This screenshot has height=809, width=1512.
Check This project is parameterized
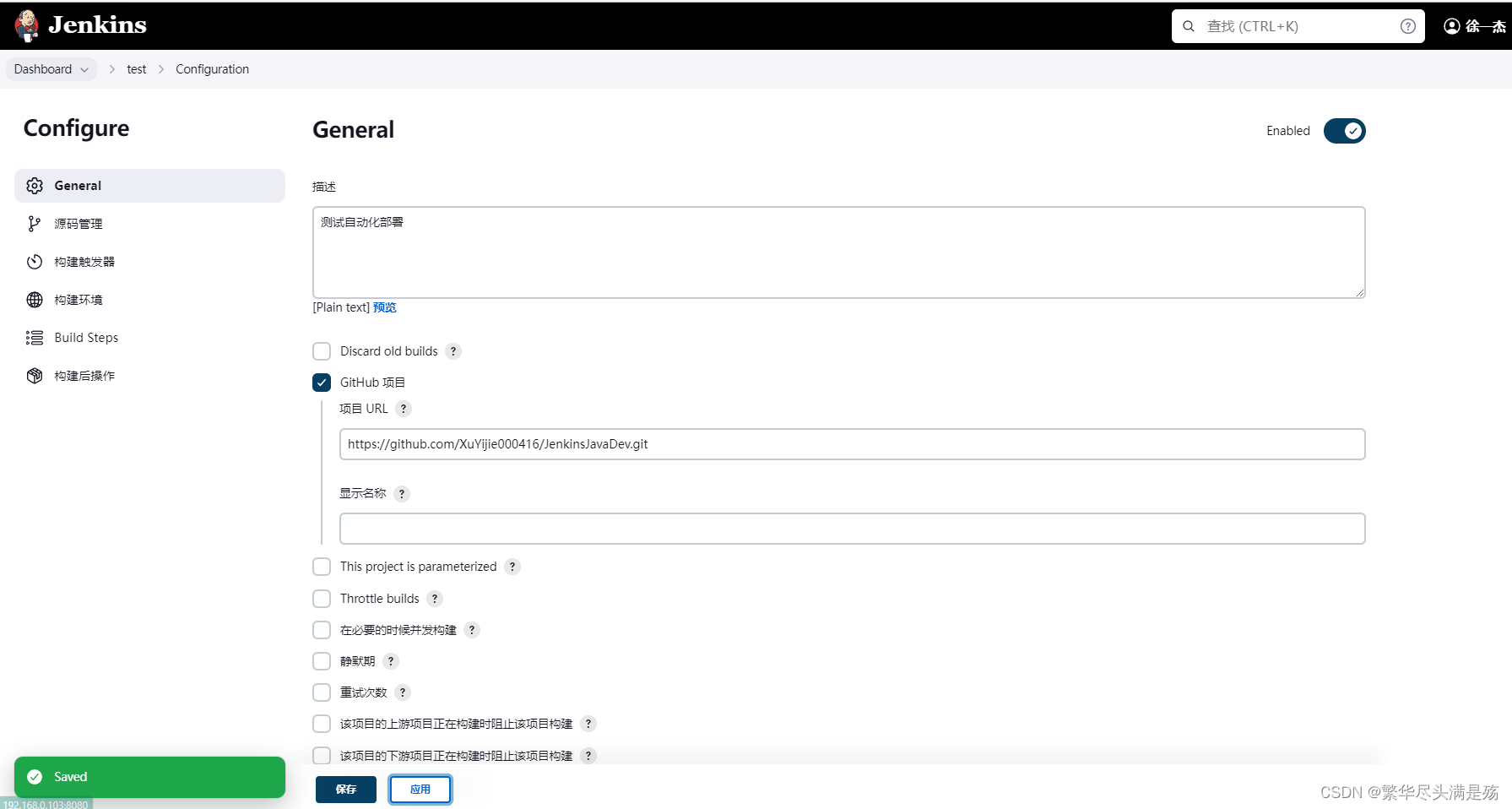coord(322,566)
